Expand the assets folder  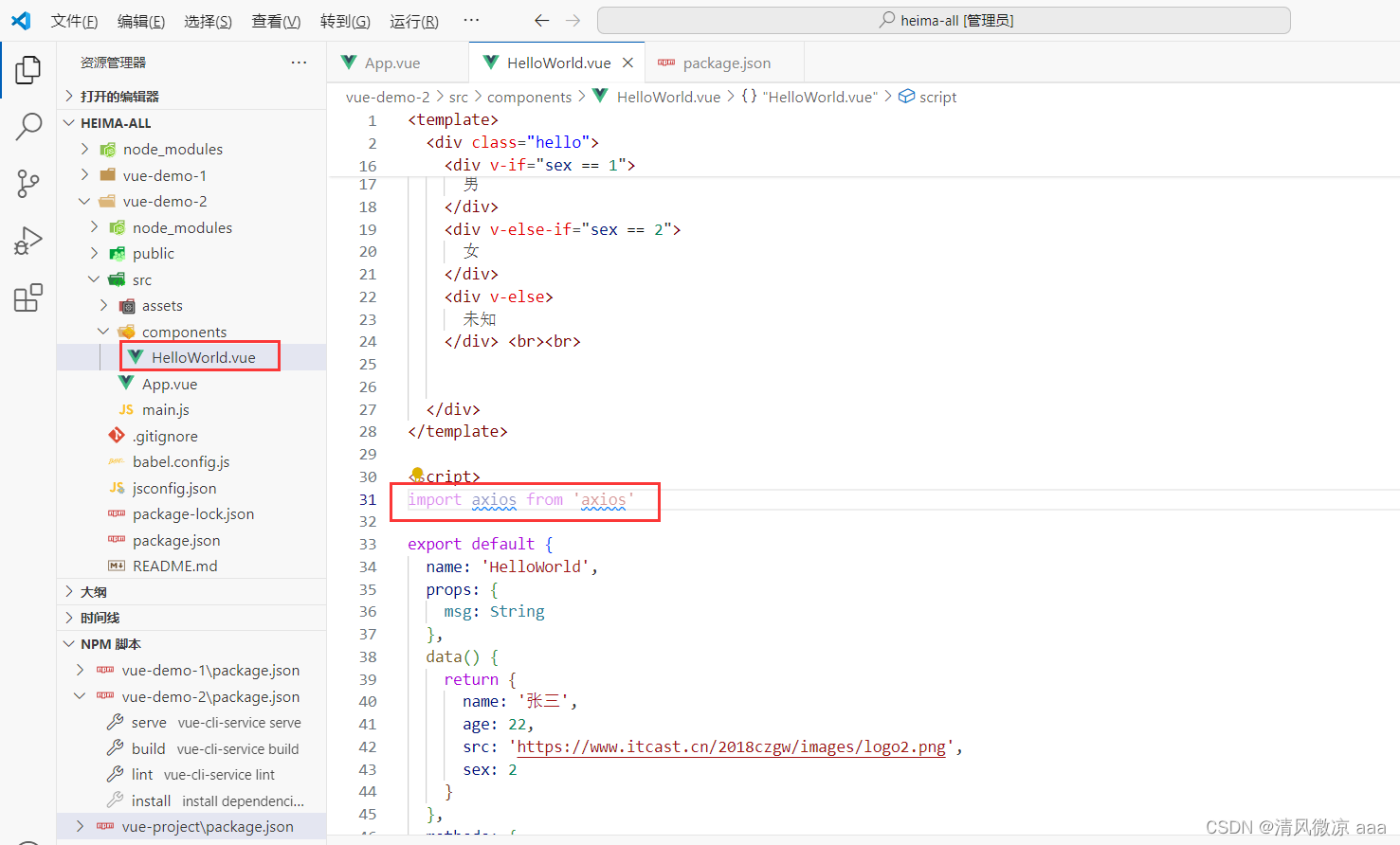click(x=161, y=305)
